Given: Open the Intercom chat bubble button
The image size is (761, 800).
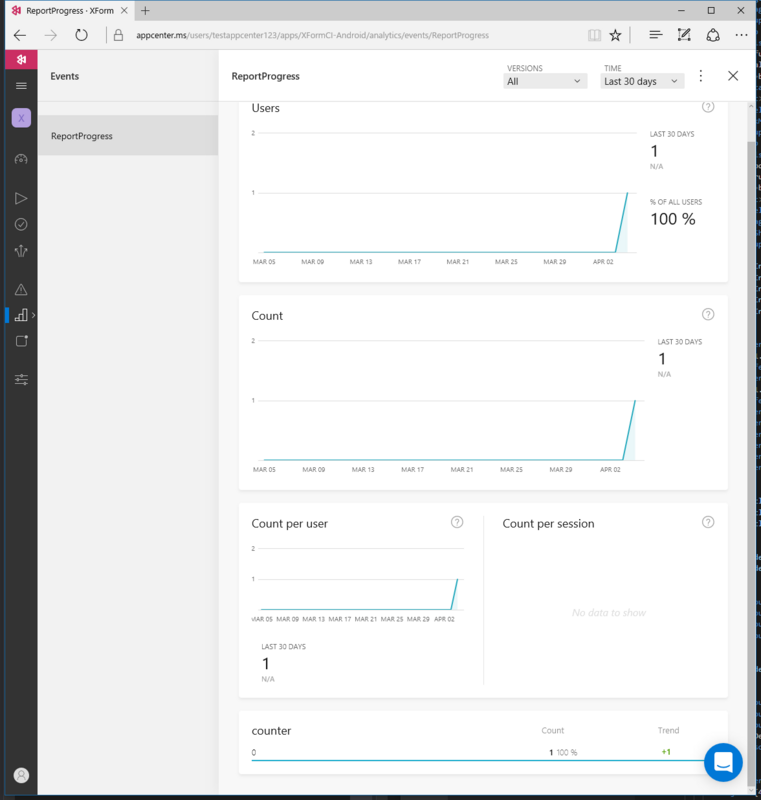Looking at the screenshot, I should (x=723, y=762).
